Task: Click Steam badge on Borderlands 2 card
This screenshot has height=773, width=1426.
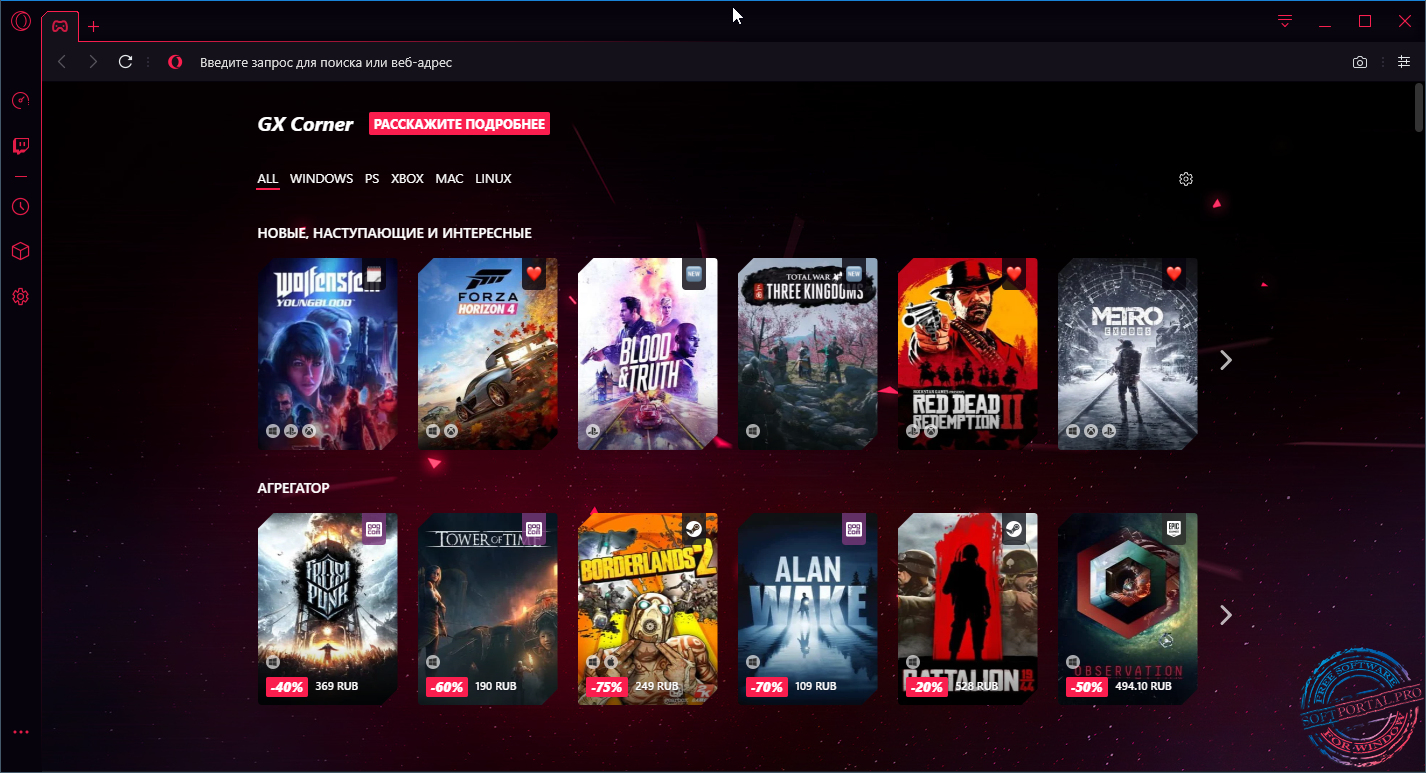Action: click(694, 529)
